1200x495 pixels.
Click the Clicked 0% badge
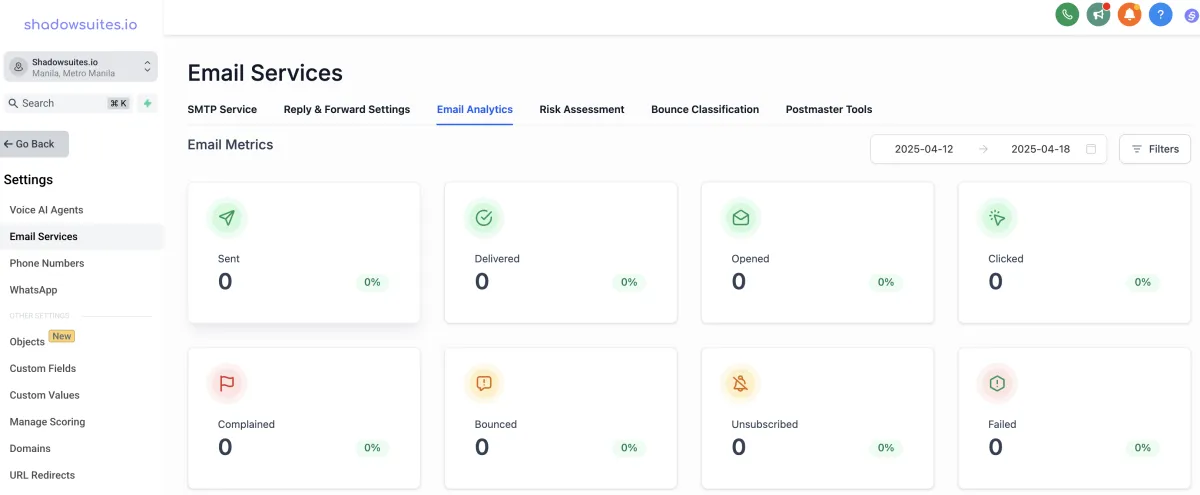[1143, 282]
